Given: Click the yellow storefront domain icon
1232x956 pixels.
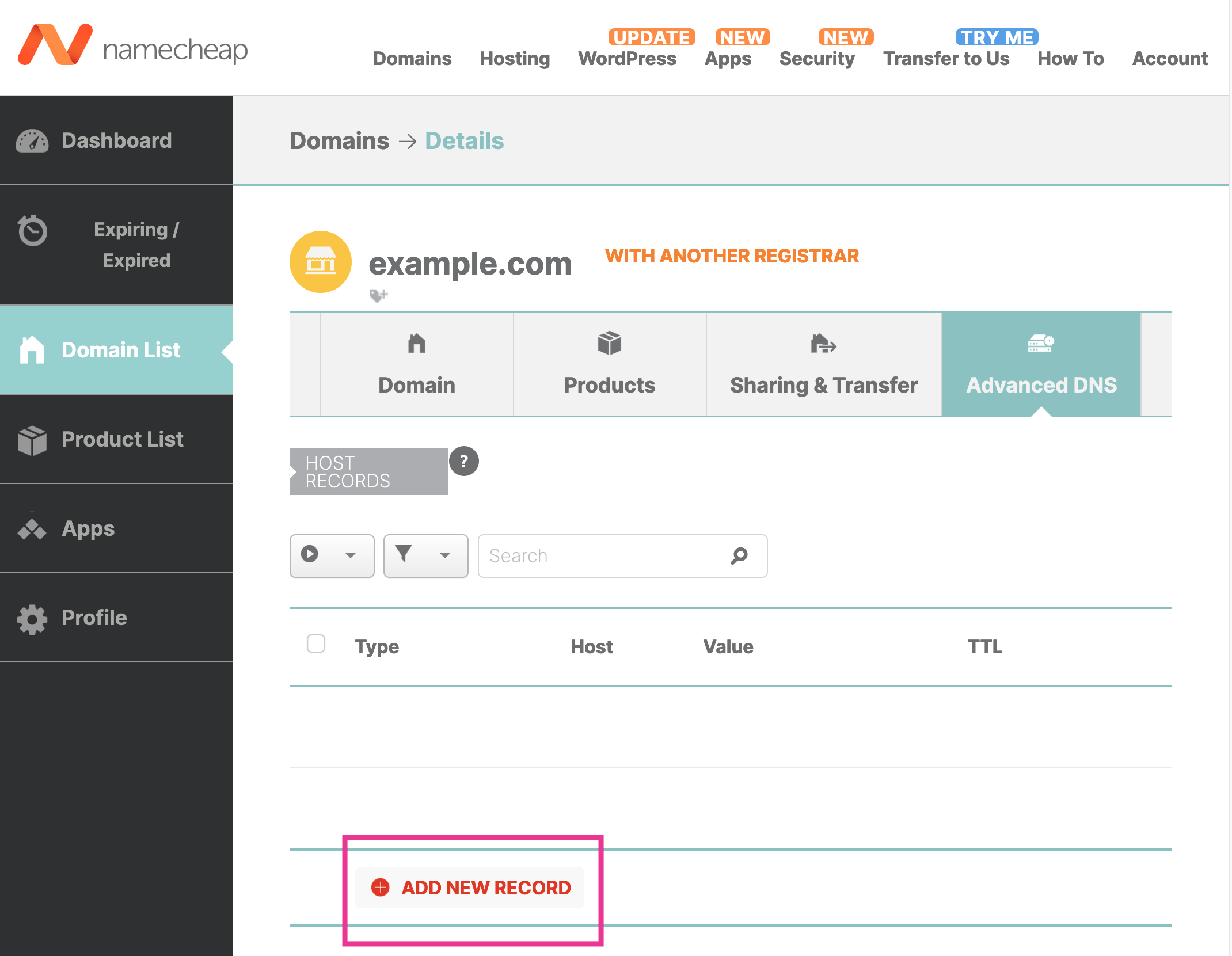Looking at the screenshot, I should pos(321,262).
